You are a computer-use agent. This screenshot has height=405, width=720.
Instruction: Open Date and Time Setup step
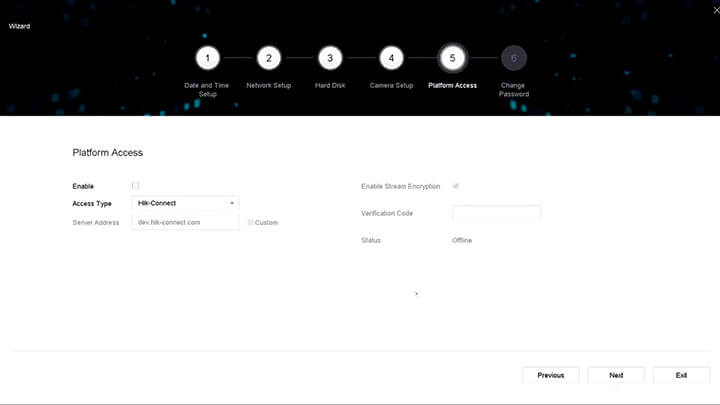coord(207,90)
